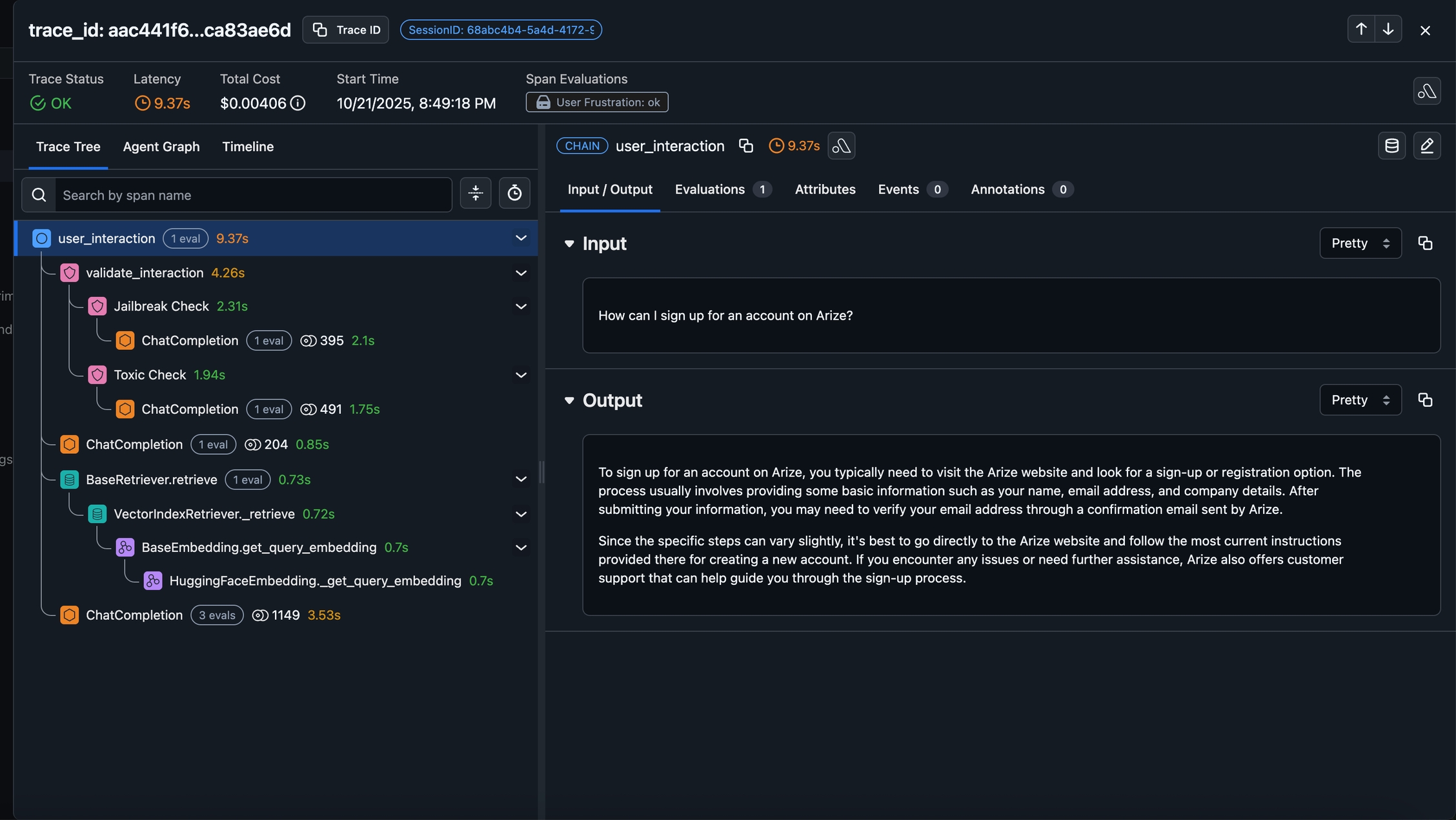
Task: Click the Total Cost info icon
Action: [x=298, y=103]
